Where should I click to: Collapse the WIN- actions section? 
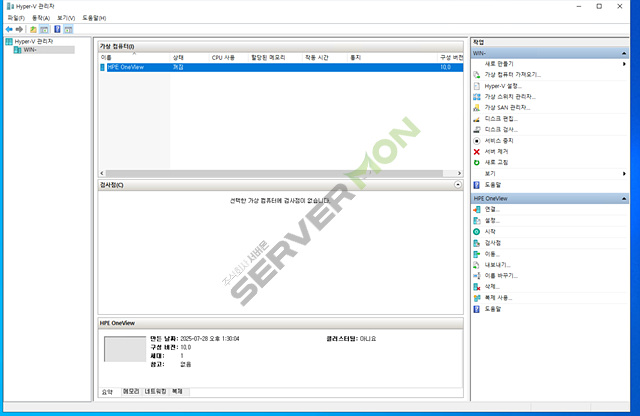pos(624,53)
